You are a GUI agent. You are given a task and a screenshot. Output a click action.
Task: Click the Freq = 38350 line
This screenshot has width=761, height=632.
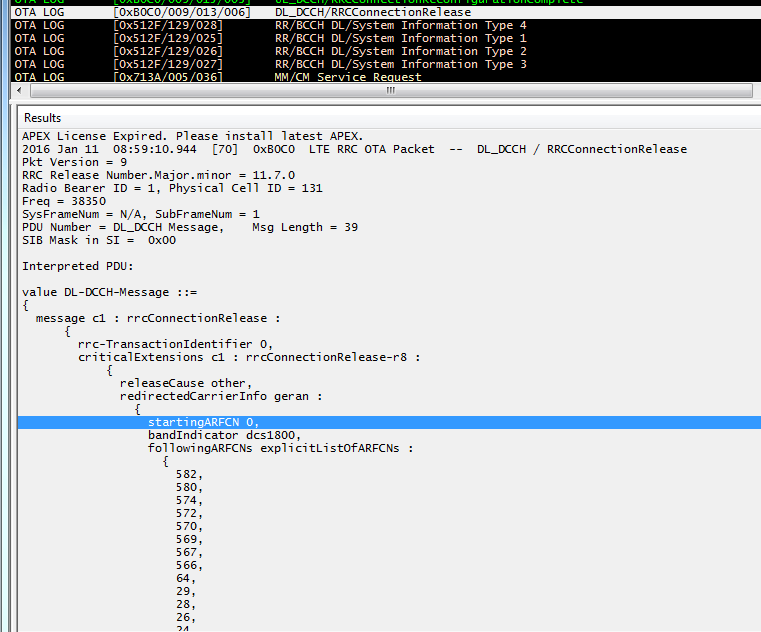coord(64,201)
